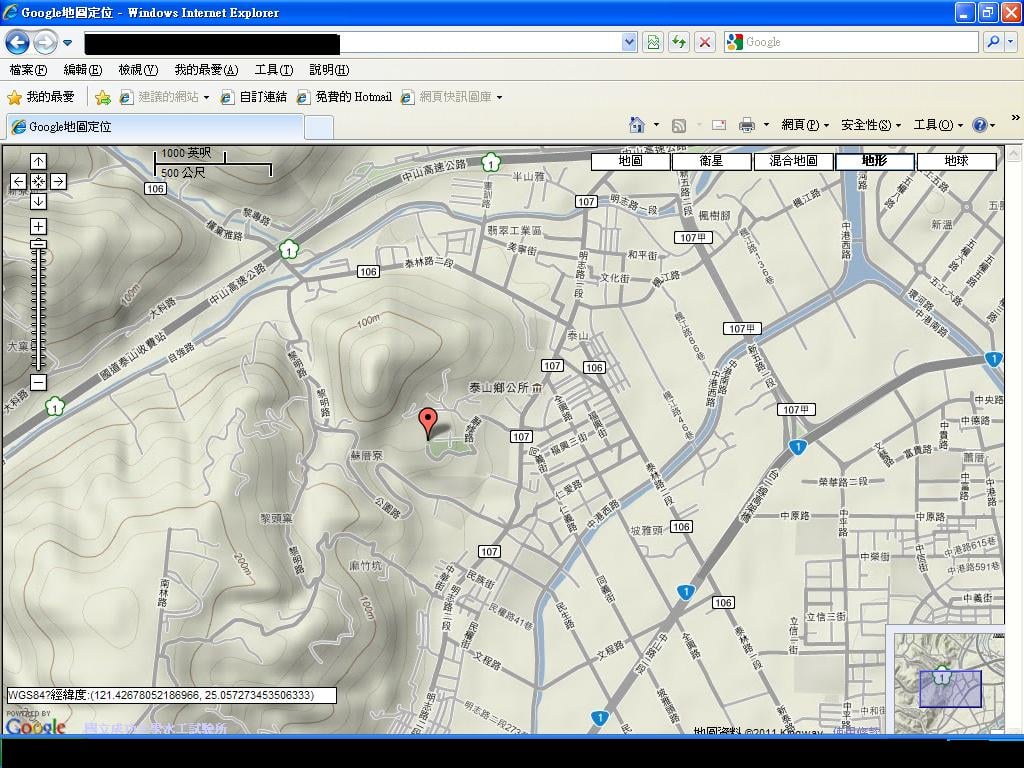Screen dimensions: 1024x768
Task: Switch map view to 混合地圖 (hybrid)
Action: [793, 161]
